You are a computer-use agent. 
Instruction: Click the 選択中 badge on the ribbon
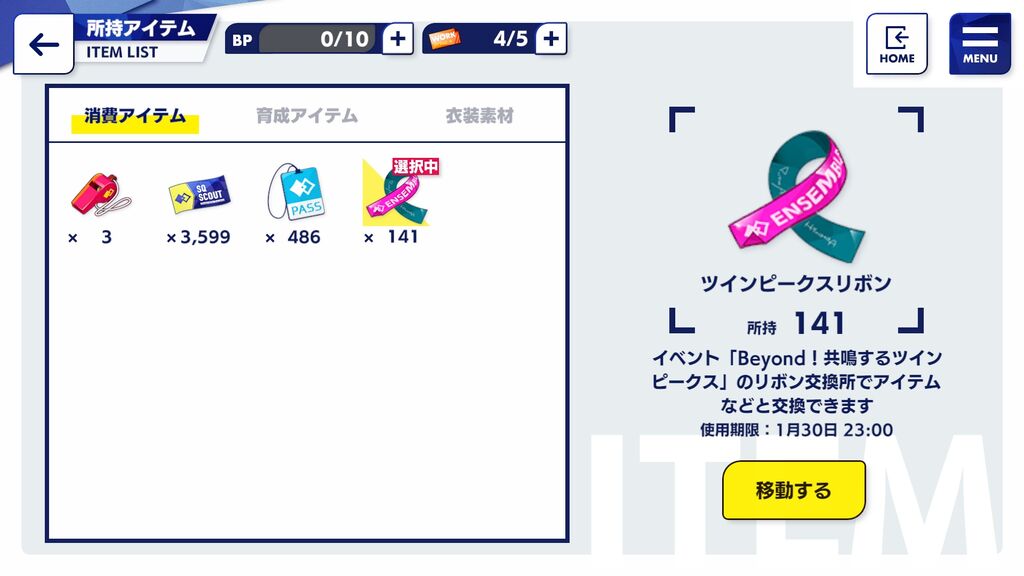(x=415, y=167)
